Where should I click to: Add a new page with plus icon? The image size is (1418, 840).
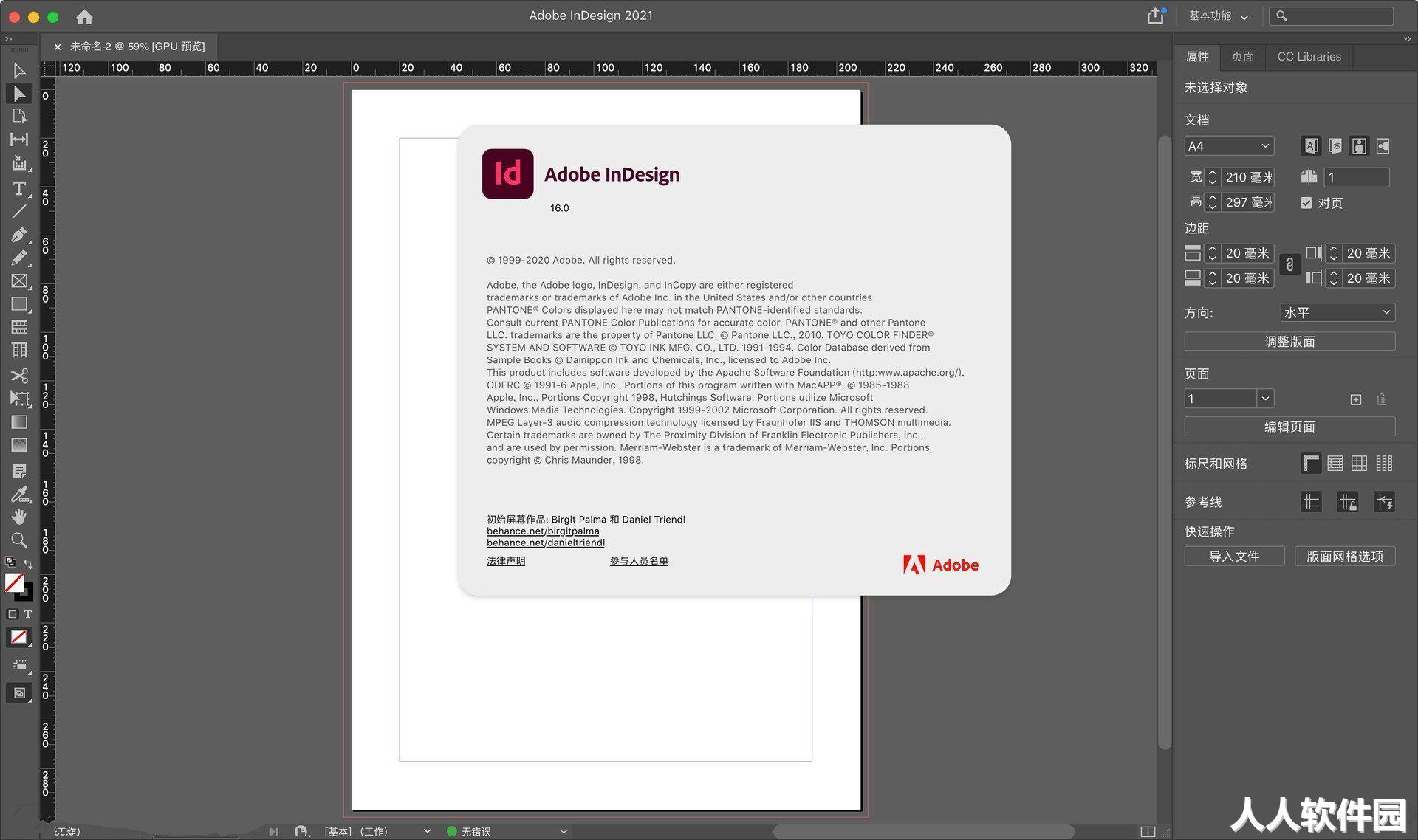click(x=1356, y=399)
